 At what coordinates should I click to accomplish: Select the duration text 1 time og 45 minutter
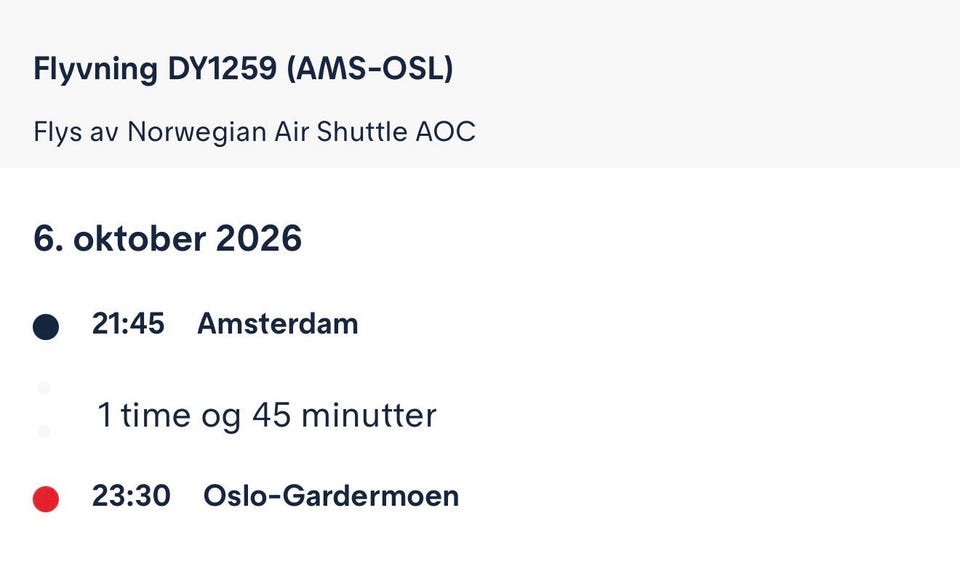pos(267,415)
